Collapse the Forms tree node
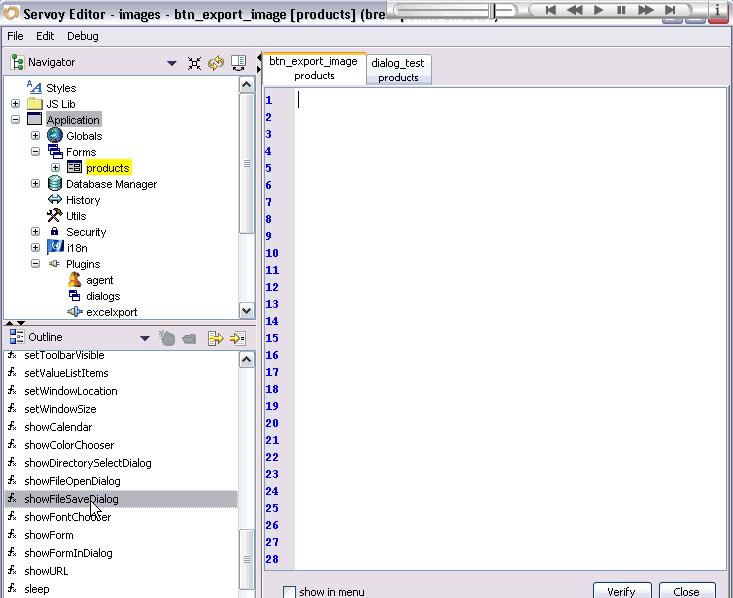 click(36, 152)
